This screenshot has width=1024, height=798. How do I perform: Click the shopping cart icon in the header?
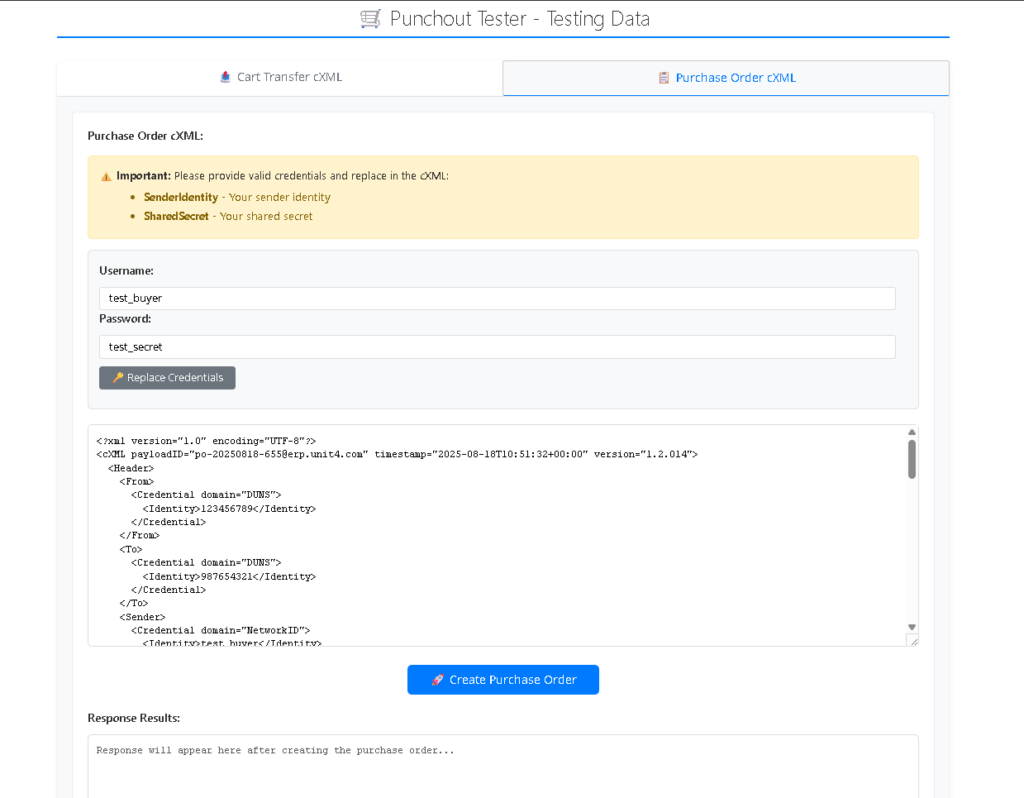pos(370,19)
